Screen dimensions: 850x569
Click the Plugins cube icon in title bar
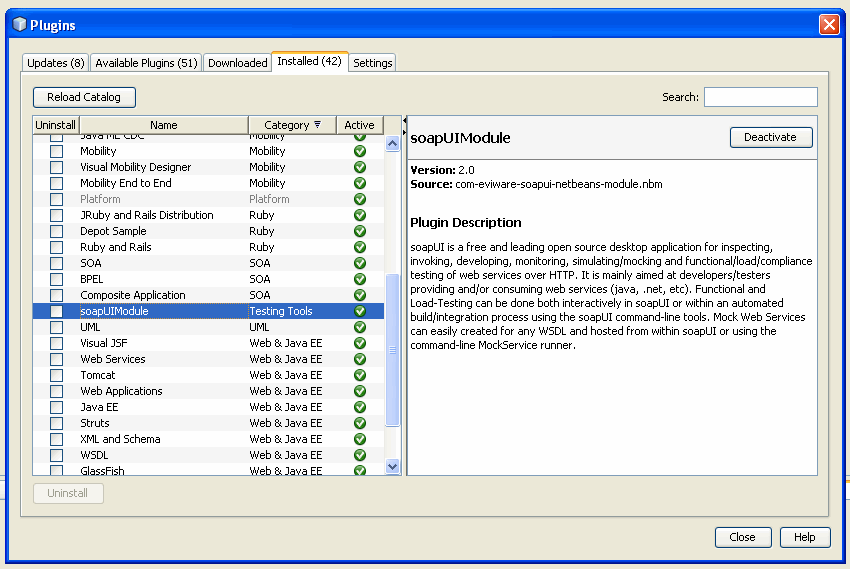point(19,24)
